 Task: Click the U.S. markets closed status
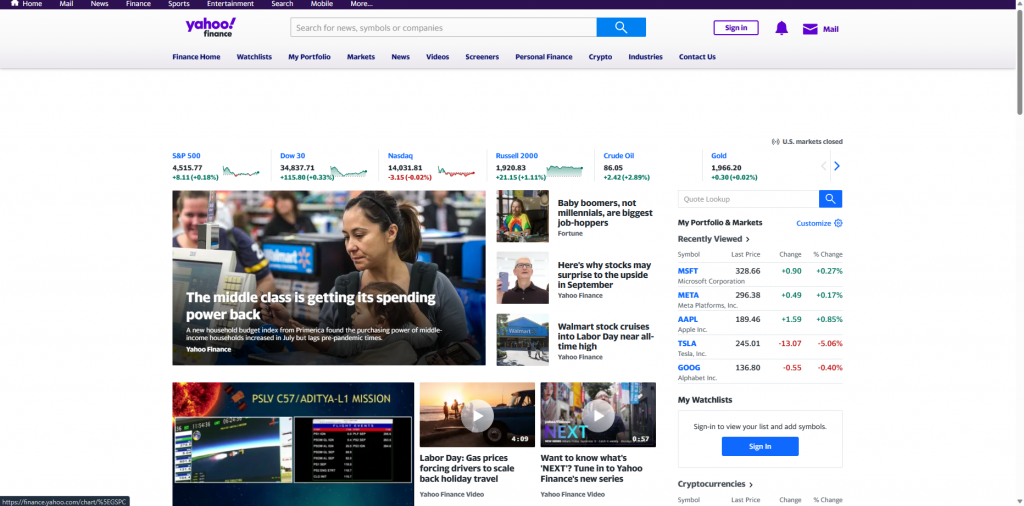807,142
